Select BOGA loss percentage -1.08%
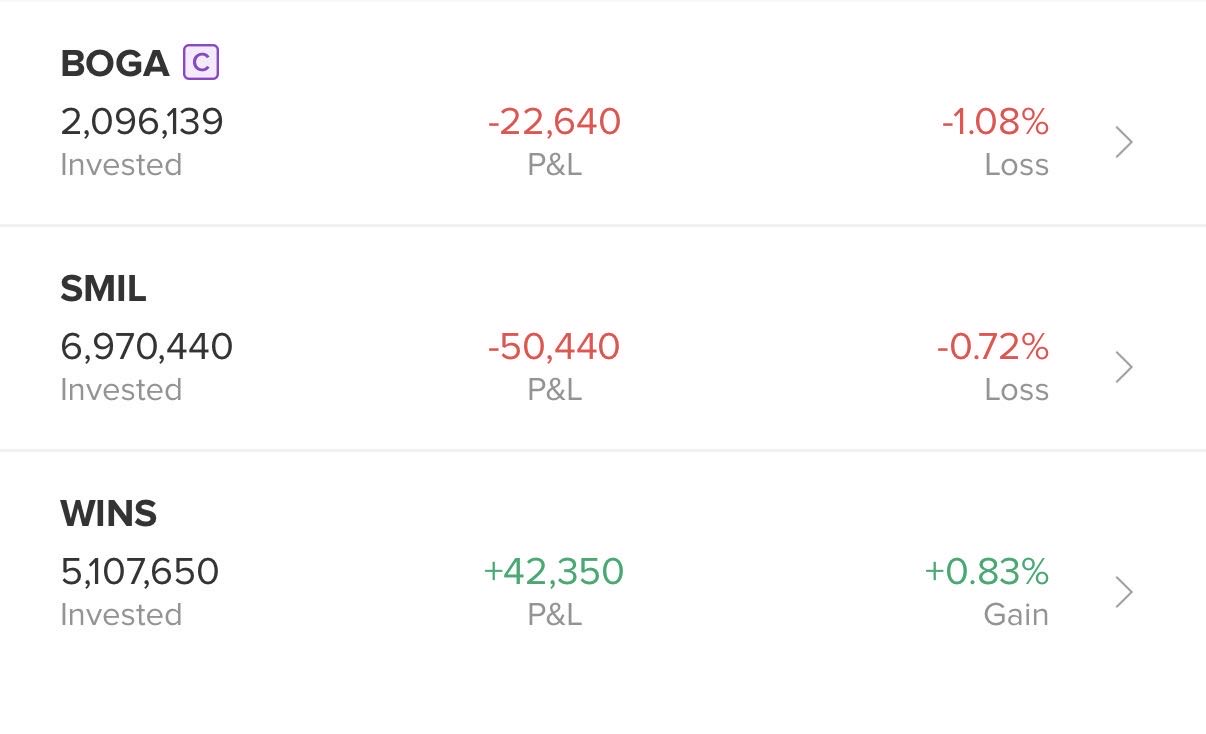Image resolution: width=1206 pixels, height=734 pixels. pos(995,122)
